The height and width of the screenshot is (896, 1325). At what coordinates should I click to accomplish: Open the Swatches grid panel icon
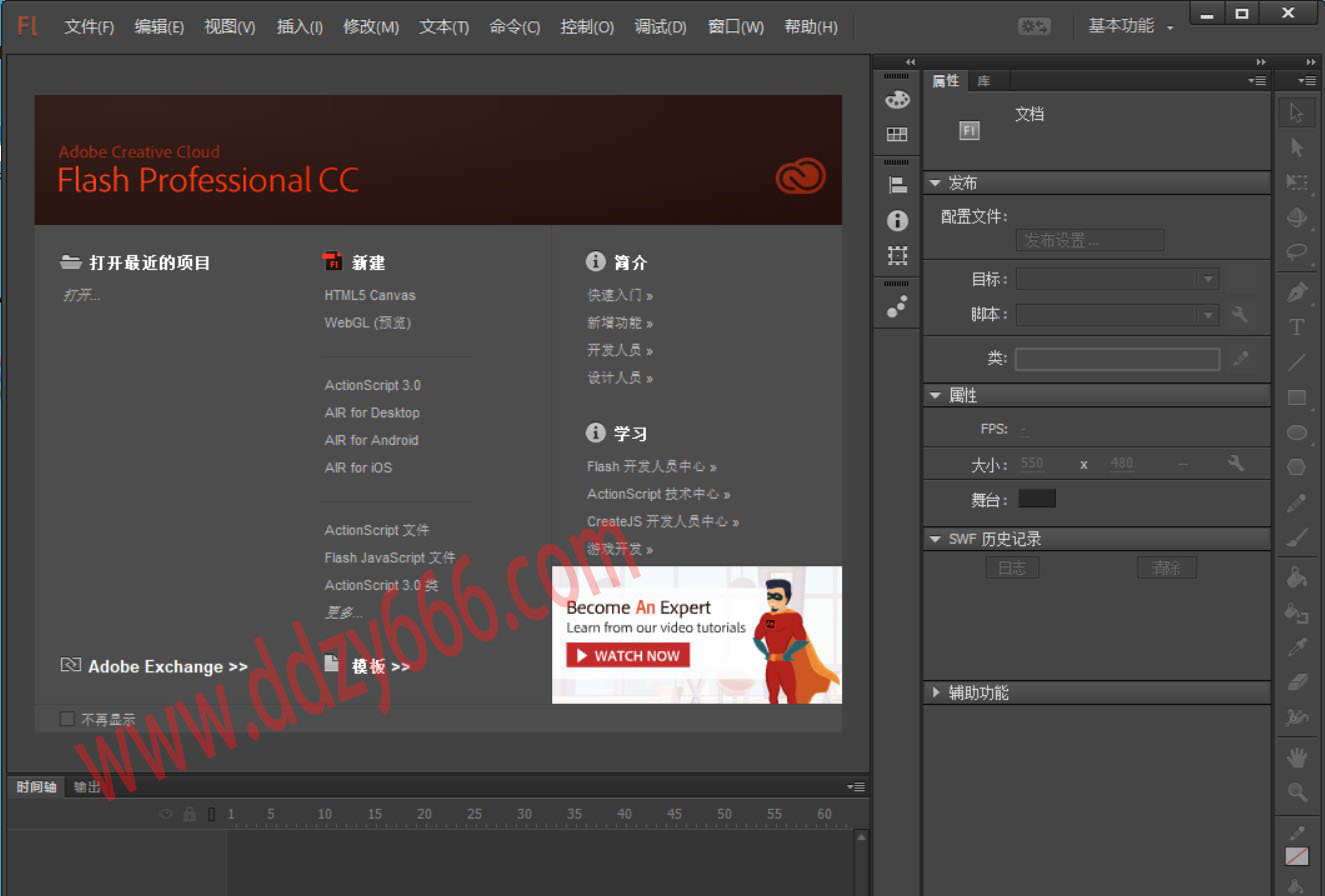coord(897,134)
